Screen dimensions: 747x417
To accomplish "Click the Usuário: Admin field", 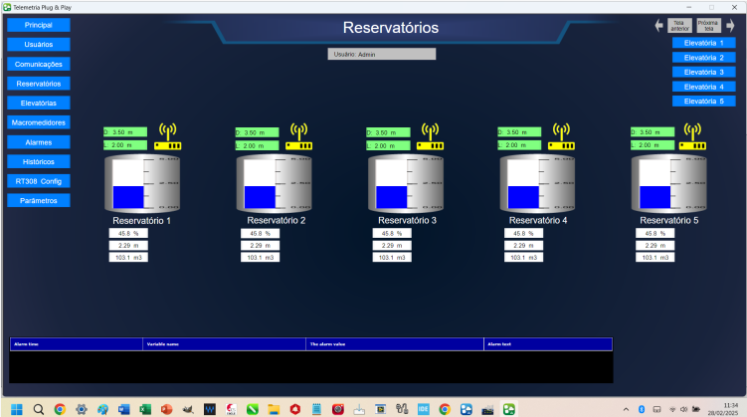I will (x=382, y=54).
